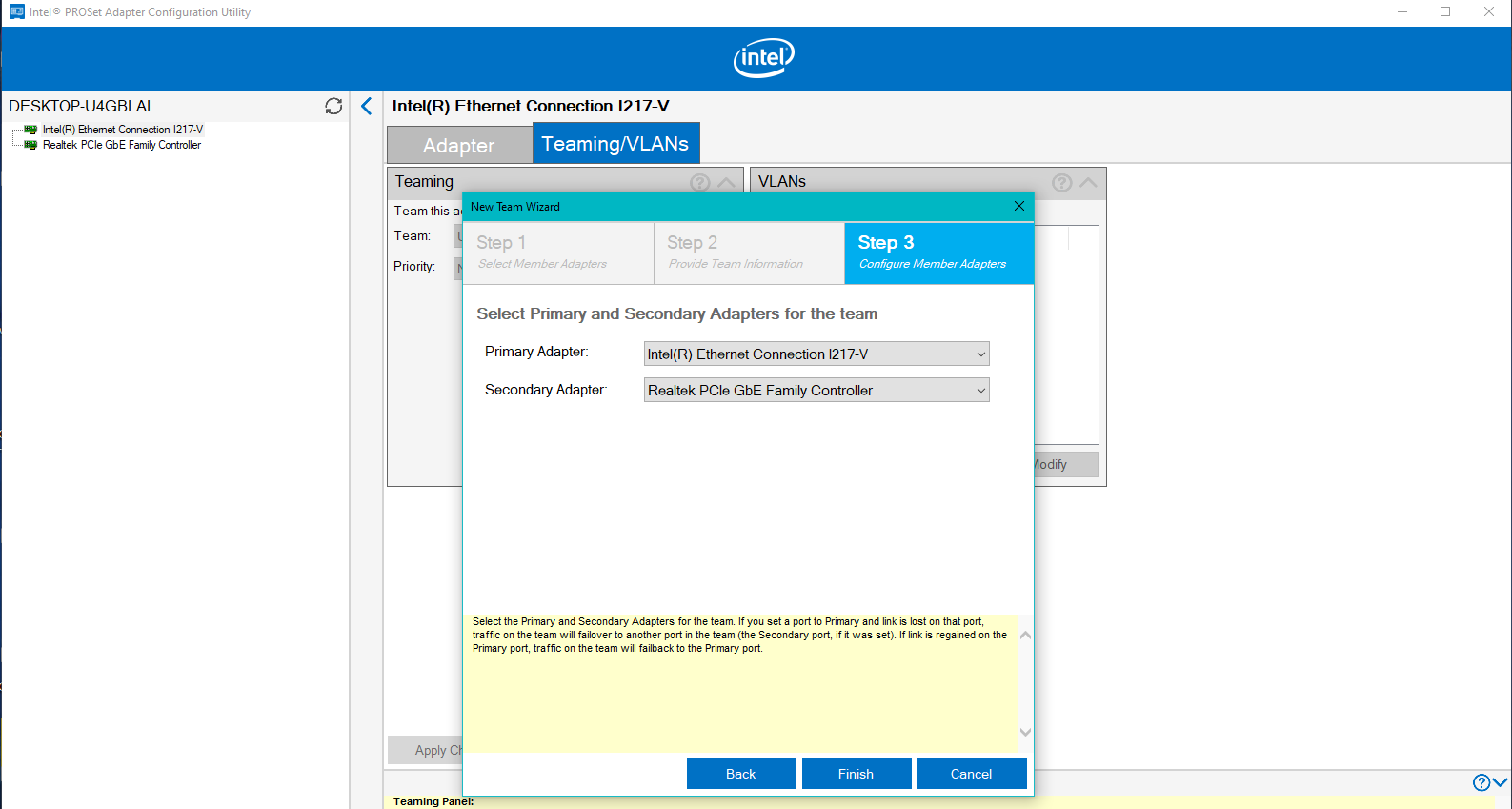1512x809 pixels.
Task: Select Realtek PCIe GbE Family Controller in tree
Action: [122, 145]
